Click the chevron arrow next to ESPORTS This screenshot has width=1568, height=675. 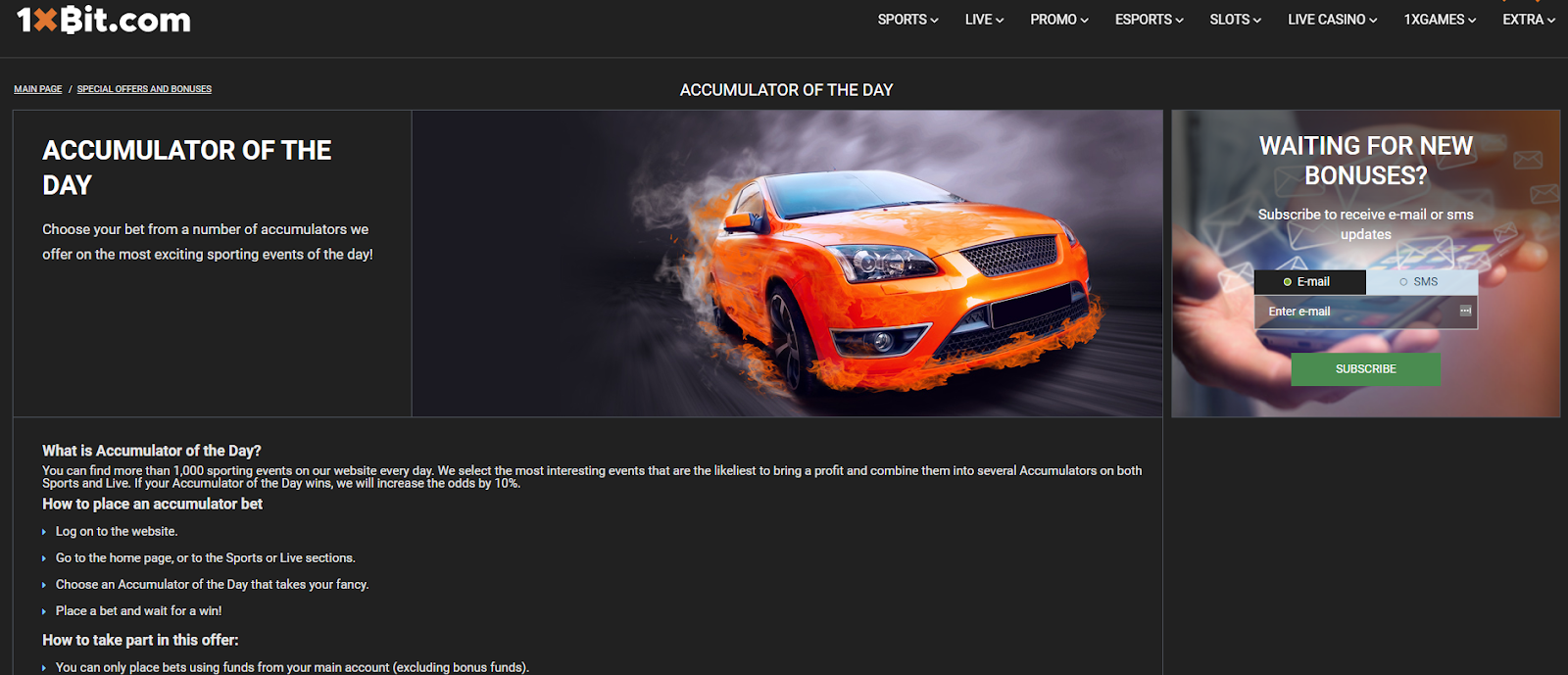click(x=1179, y=21)
